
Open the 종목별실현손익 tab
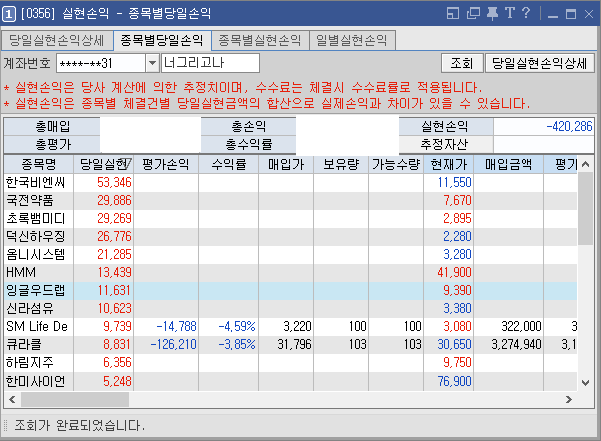pos(260,41)
